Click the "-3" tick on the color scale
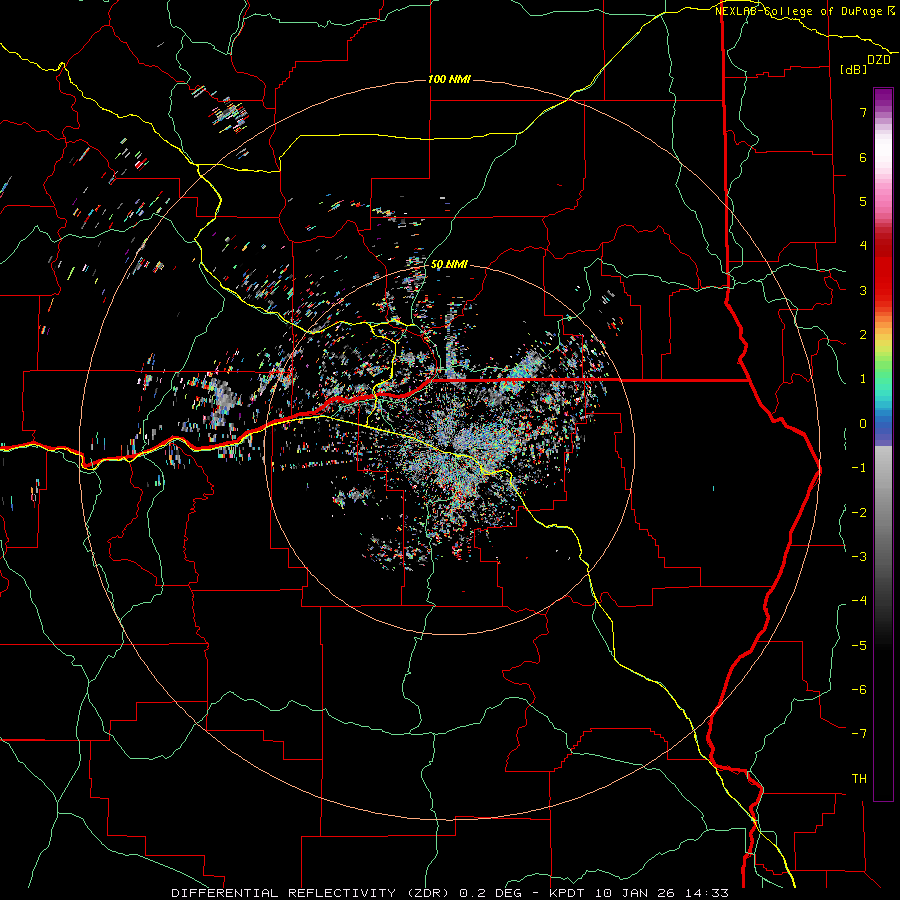Viewport: 900px width, 900px height. tap(859, 556)
